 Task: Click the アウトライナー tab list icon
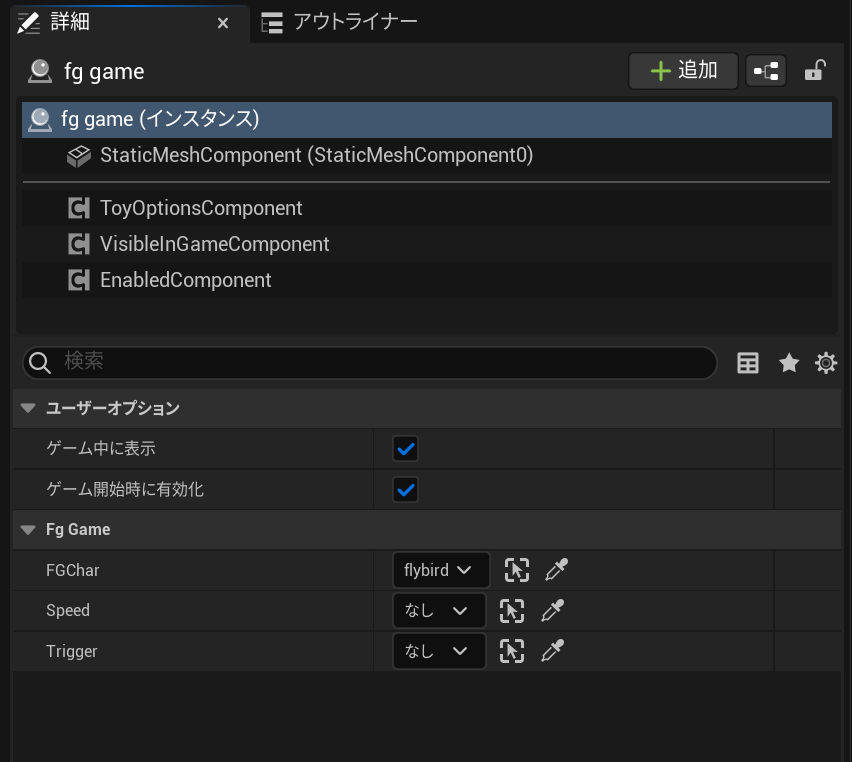pos(272,23)
